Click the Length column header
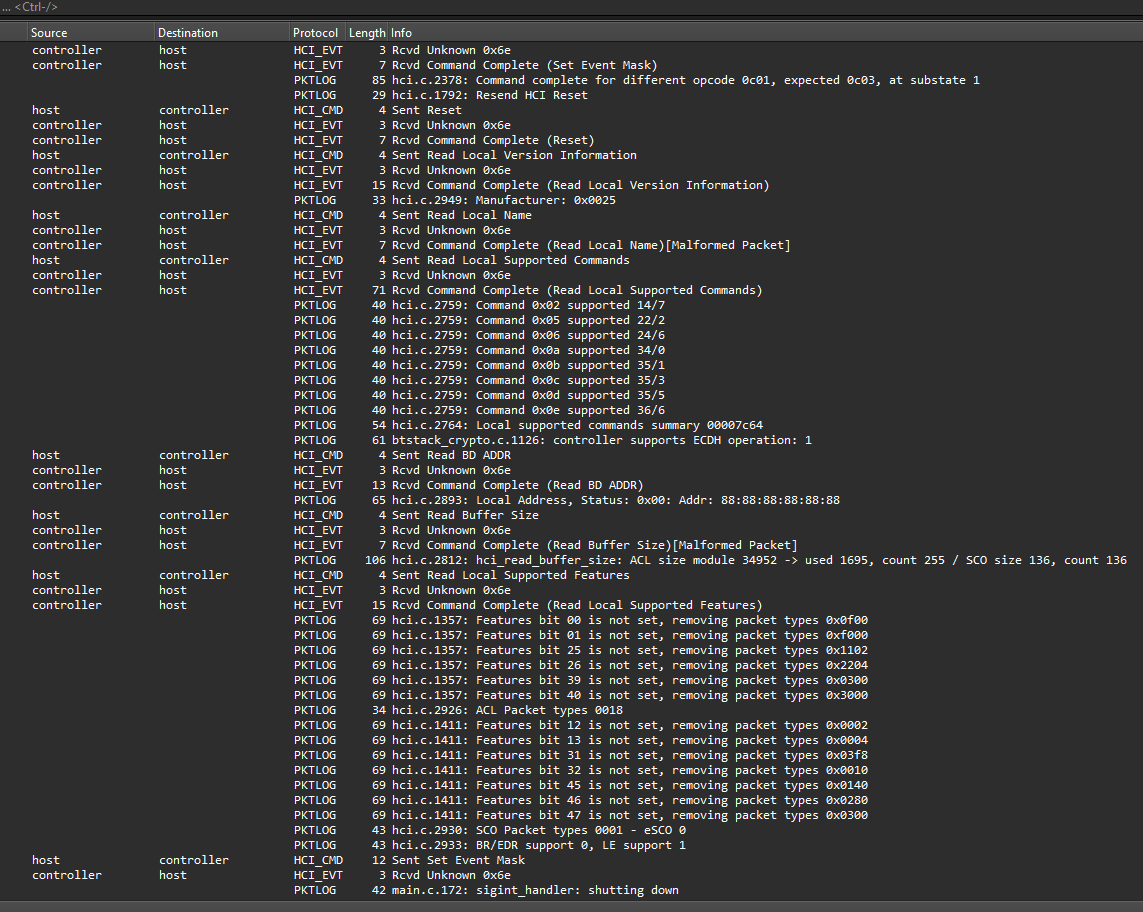1143x912 pixels. [367, 33]
